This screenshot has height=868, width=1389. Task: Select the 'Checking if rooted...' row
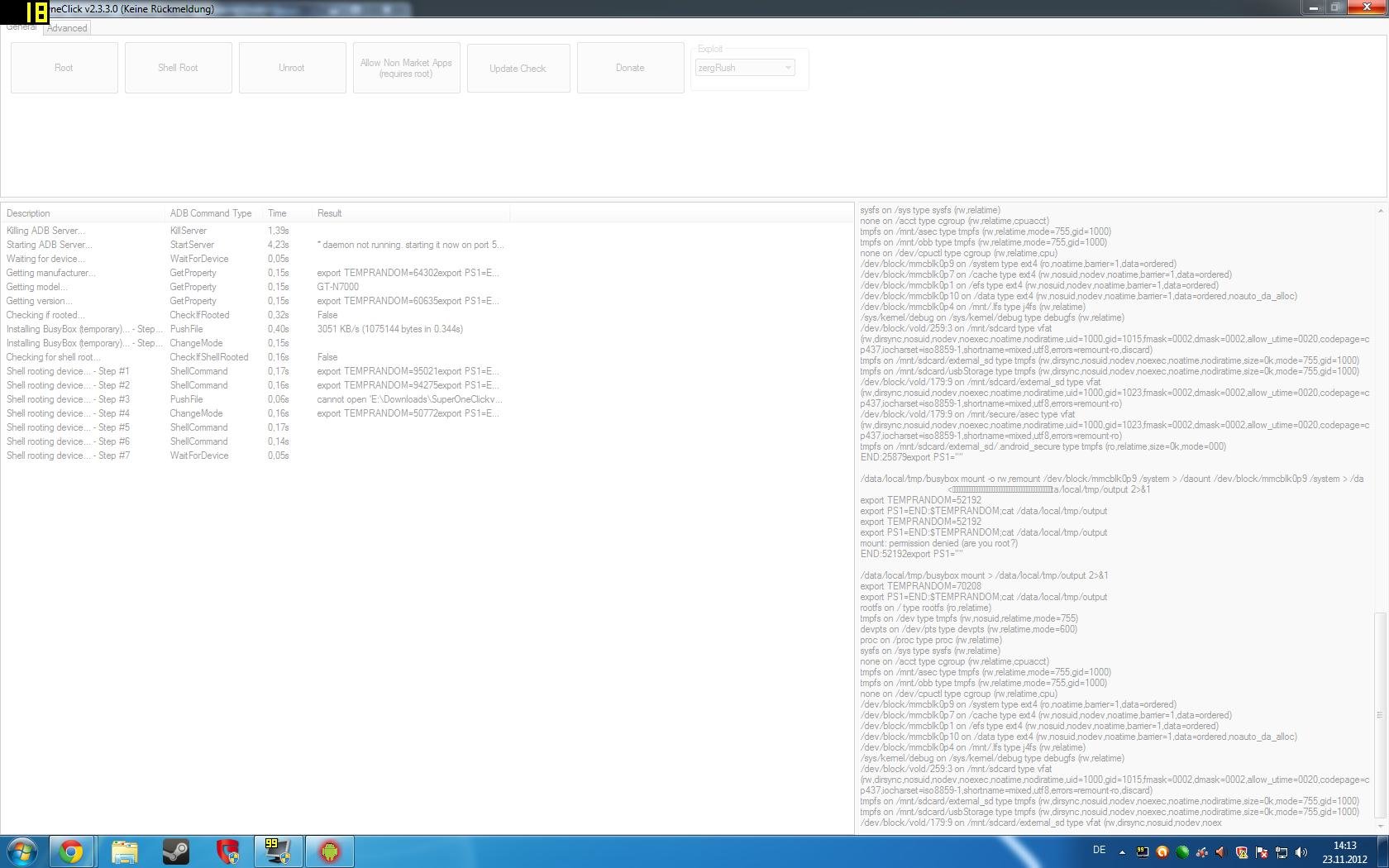(x=255, y=315)
